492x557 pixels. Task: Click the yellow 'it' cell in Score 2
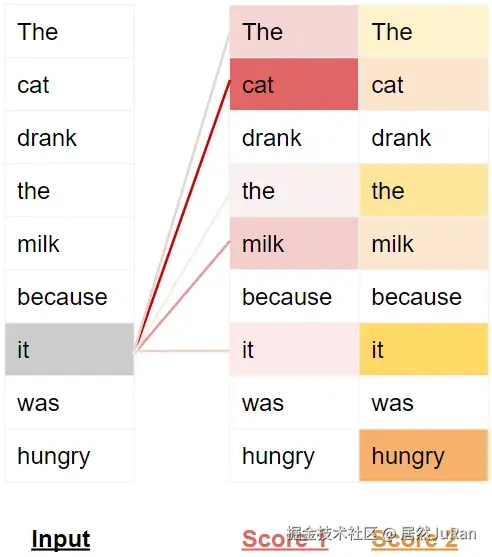[423, 349]
